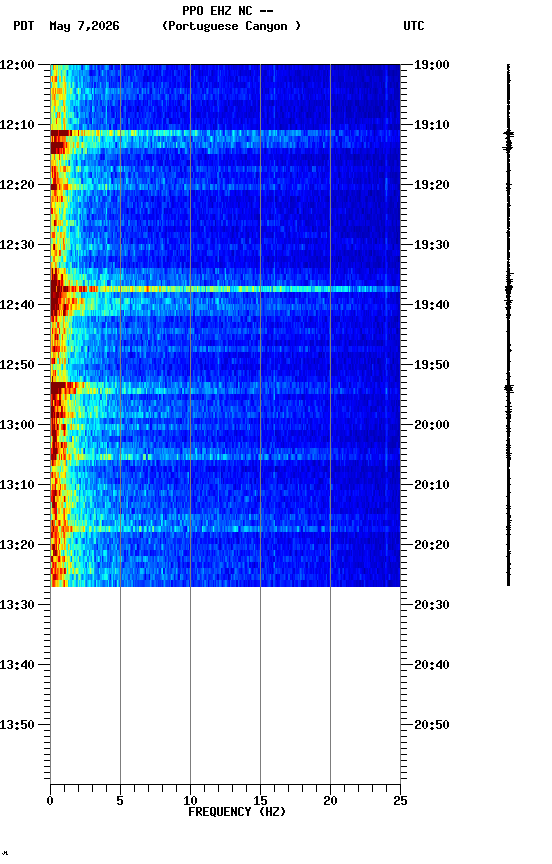
Task: Click the '20:10' UTC time label
Action: pos(432,485)
